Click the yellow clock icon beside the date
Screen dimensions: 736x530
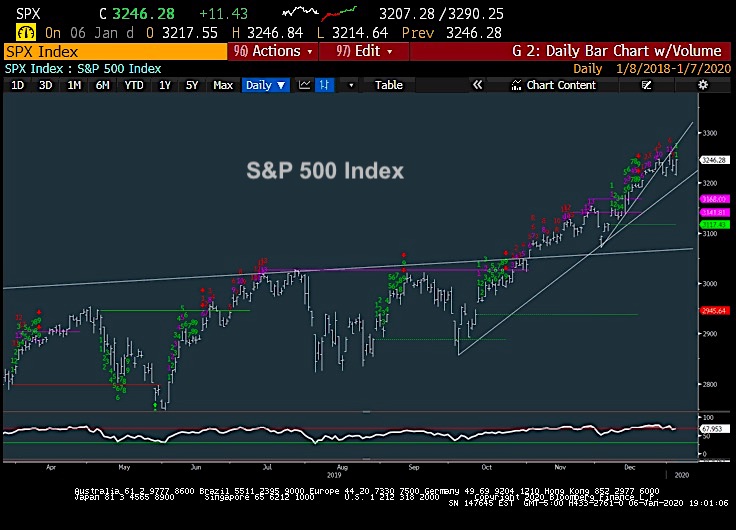[25, 32]
